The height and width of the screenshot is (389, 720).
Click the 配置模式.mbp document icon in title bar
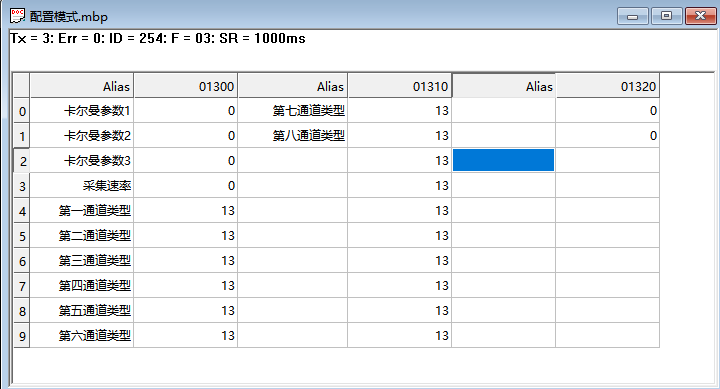[x=17, y=16]
